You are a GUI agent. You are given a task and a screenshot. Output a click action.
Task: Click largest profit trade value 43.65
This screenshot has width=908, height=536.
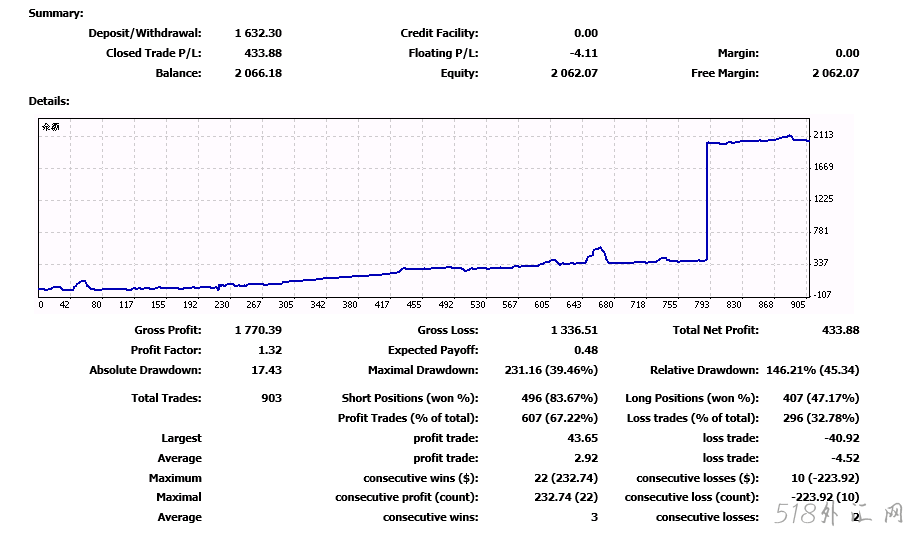tap(583, 438)
